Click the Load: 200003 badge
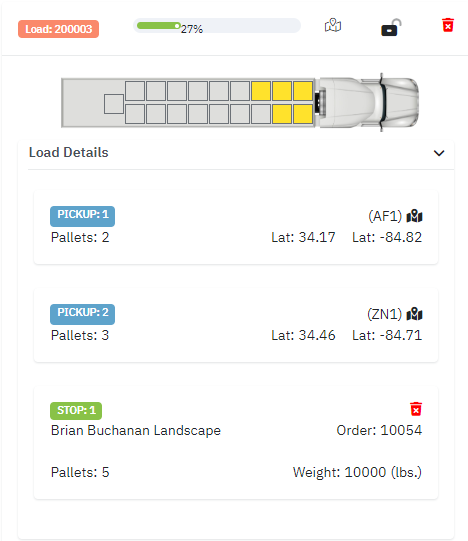 pos(59,29)
